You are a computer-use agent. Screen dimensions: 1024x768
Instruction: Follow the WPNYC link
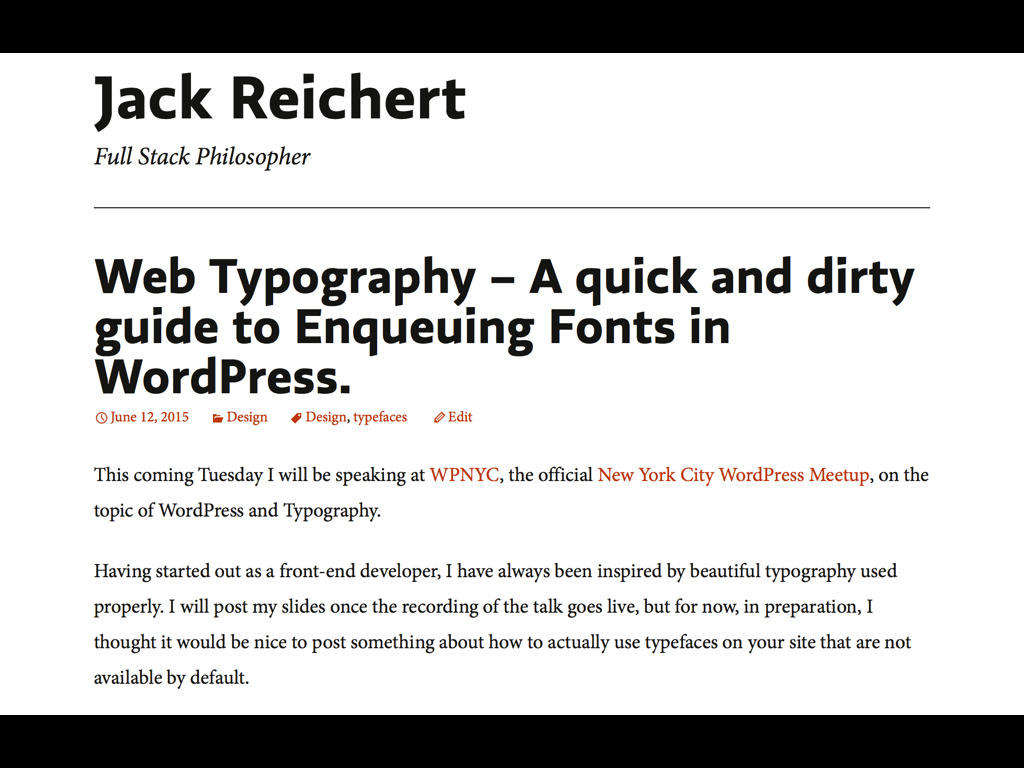[x=464, y=475]
